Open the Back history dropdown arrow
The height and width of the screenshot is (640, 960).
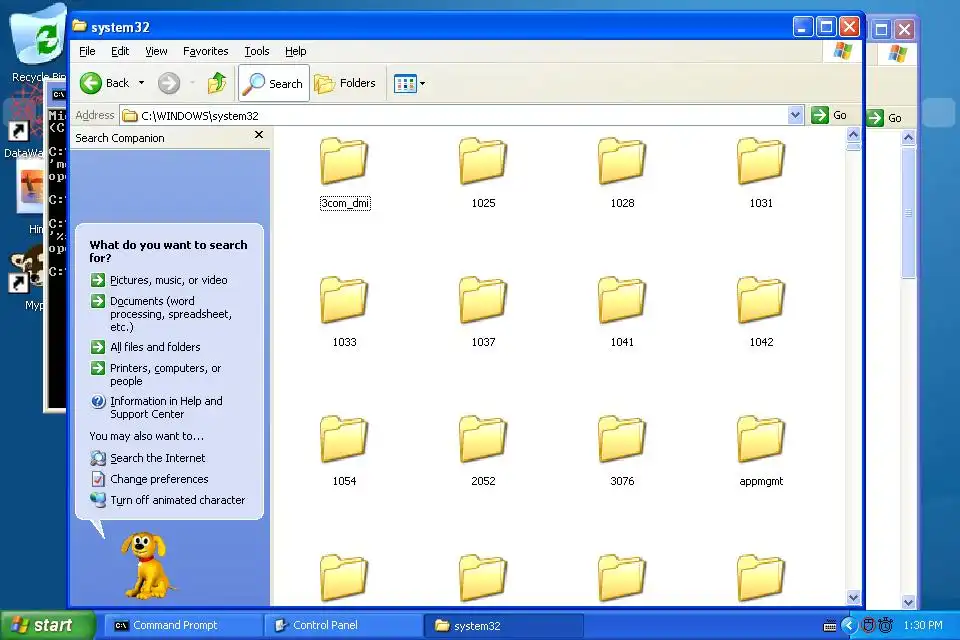pyautogui.click(x=141, y=83)
